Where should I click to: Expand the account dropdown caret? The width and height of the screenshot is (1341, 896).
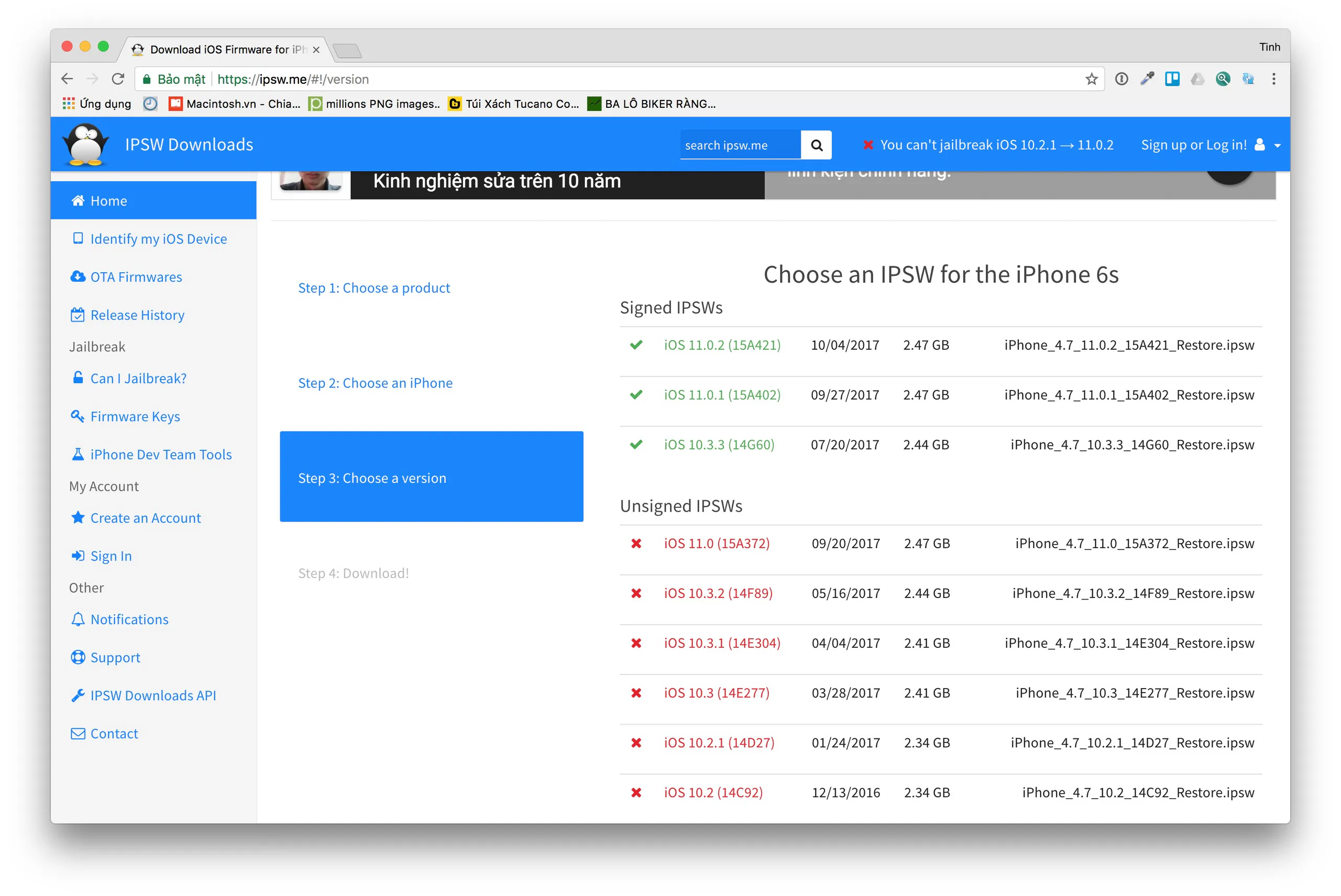click(x=1278, y=146)
